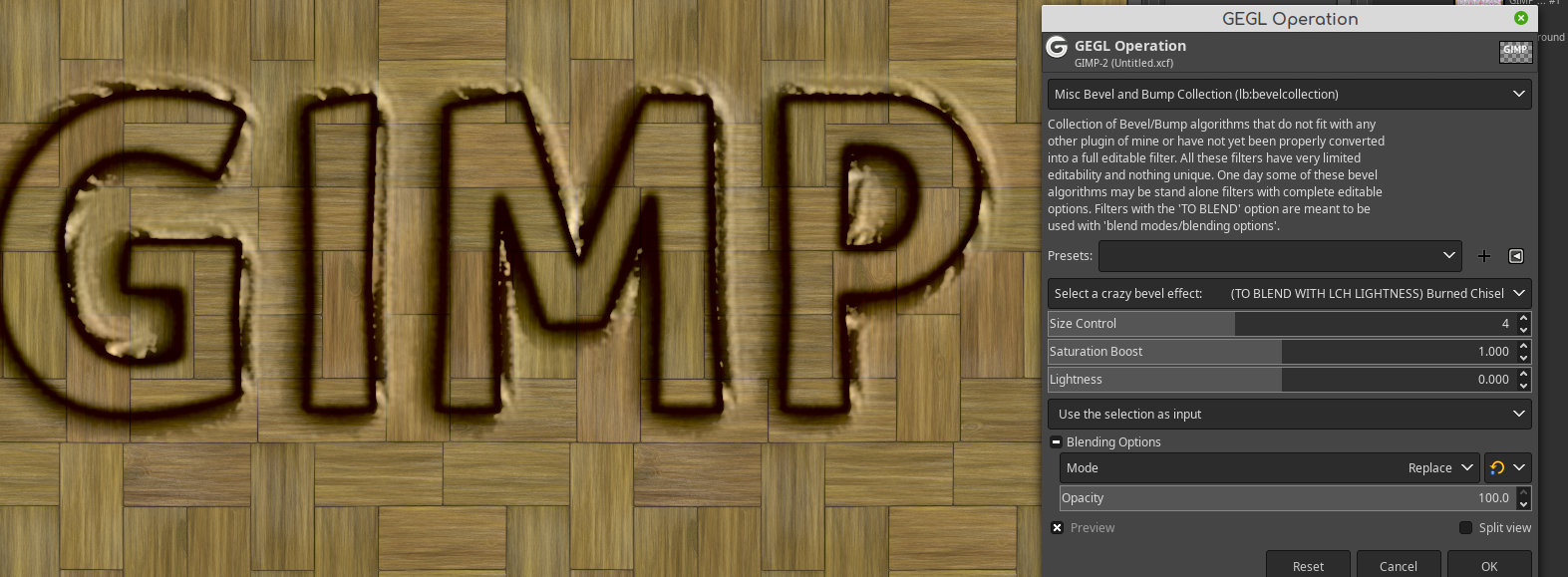
Task: Open the presets management menu icon
Action: click(1516, 256)
